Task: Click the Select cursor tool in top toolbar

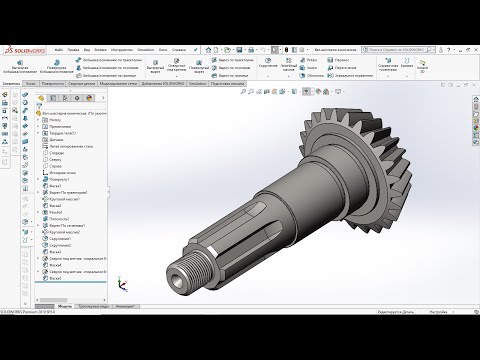Action: point(274,50)
